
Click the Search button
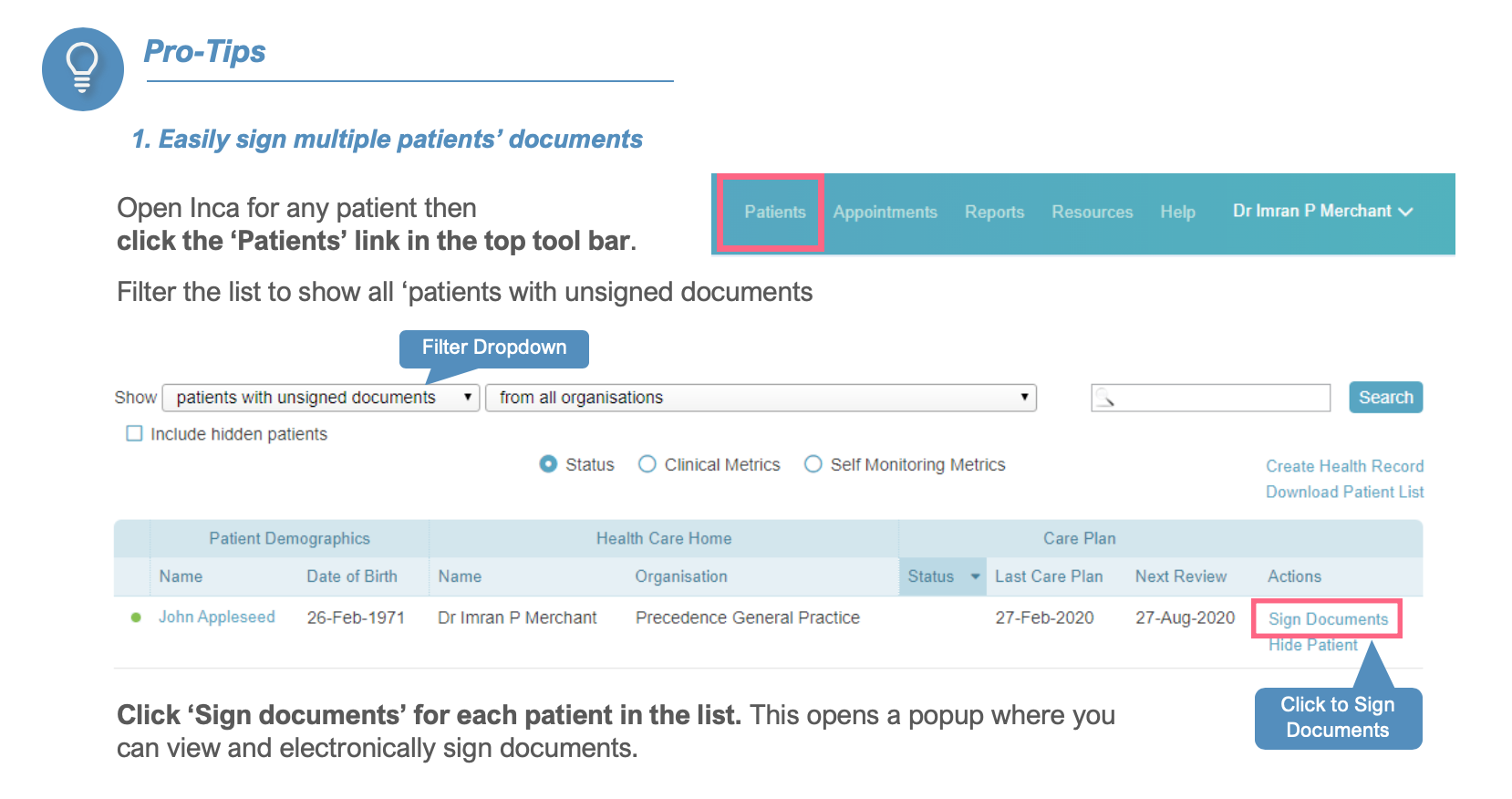[x=1385, y=398]
